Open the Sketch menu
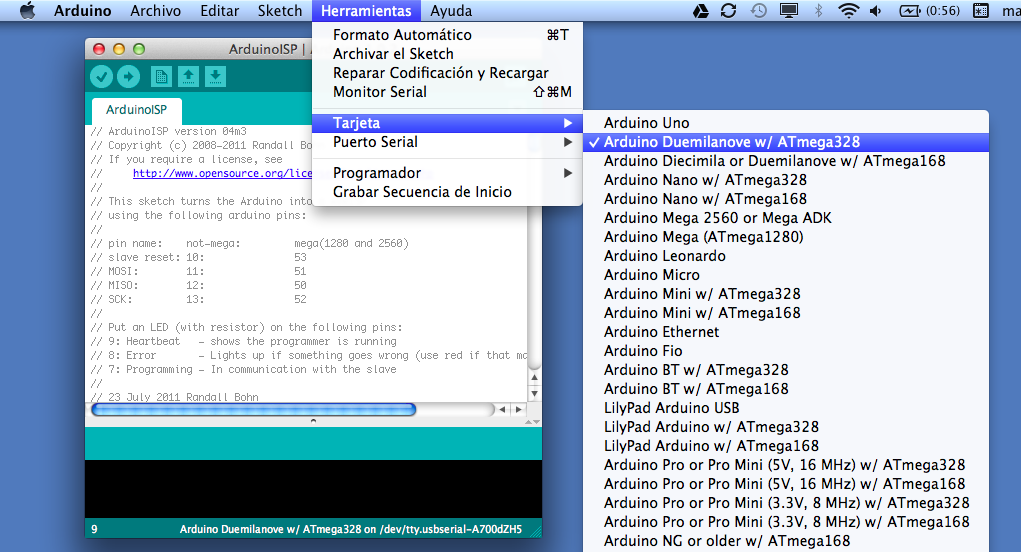 click(280, 10)
